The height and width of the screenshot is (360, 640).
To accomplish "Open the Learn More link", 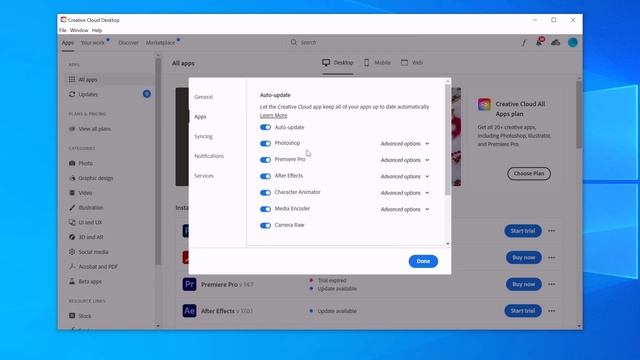I will click(273, 116).
